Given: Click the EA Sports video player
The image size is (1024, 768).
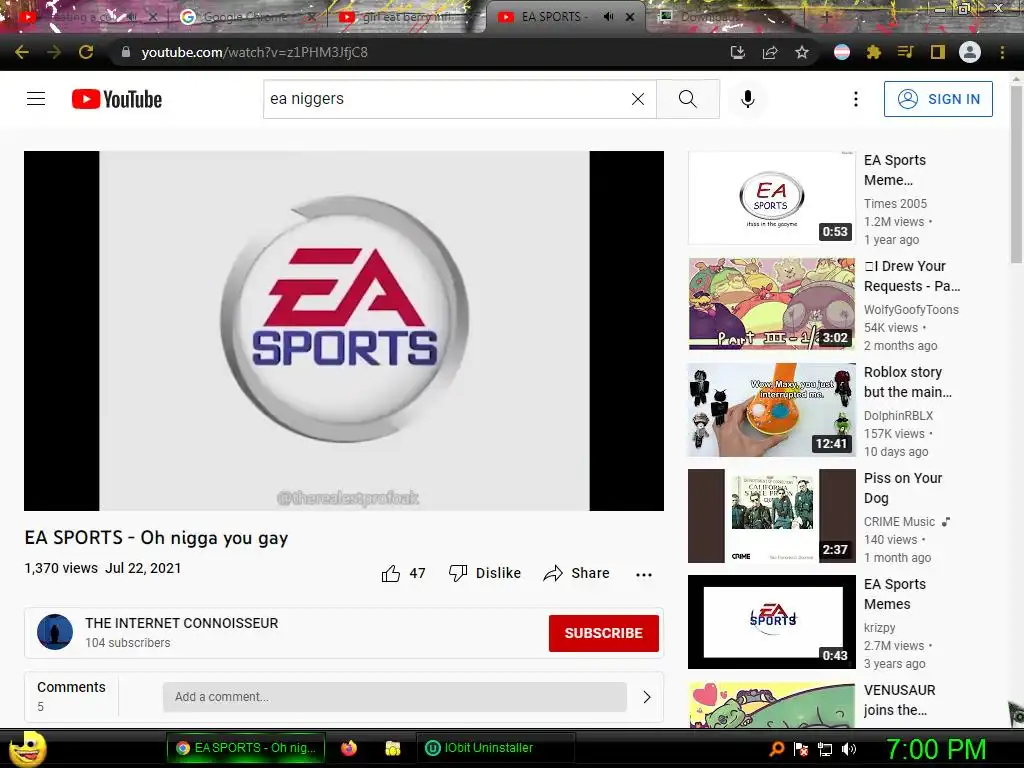Looking at the screenshot, I should (344, 331).
